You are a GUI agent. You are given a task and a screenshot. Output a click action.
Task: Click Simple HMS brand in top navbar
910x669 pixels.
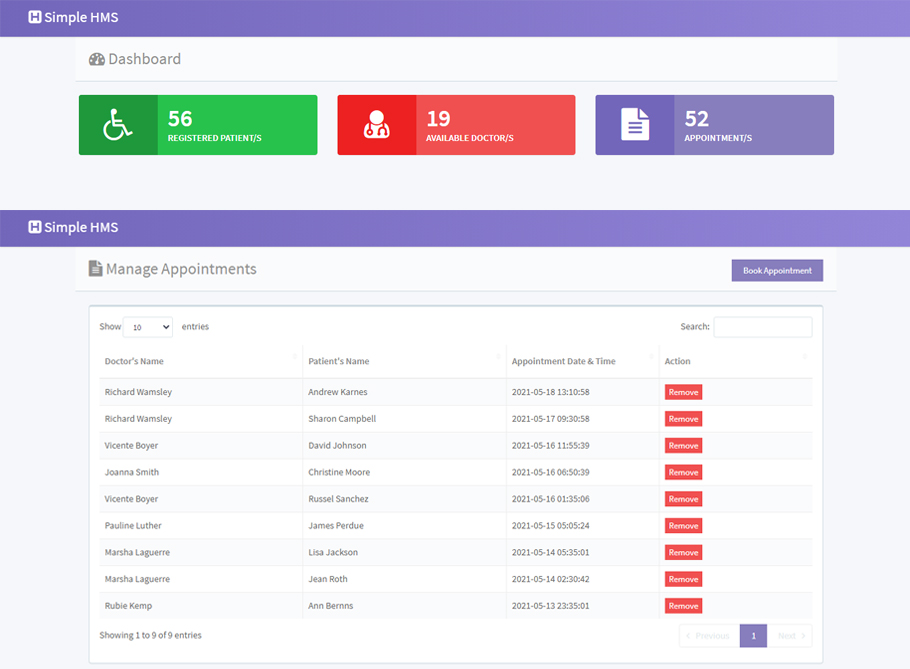pos(73,17)
